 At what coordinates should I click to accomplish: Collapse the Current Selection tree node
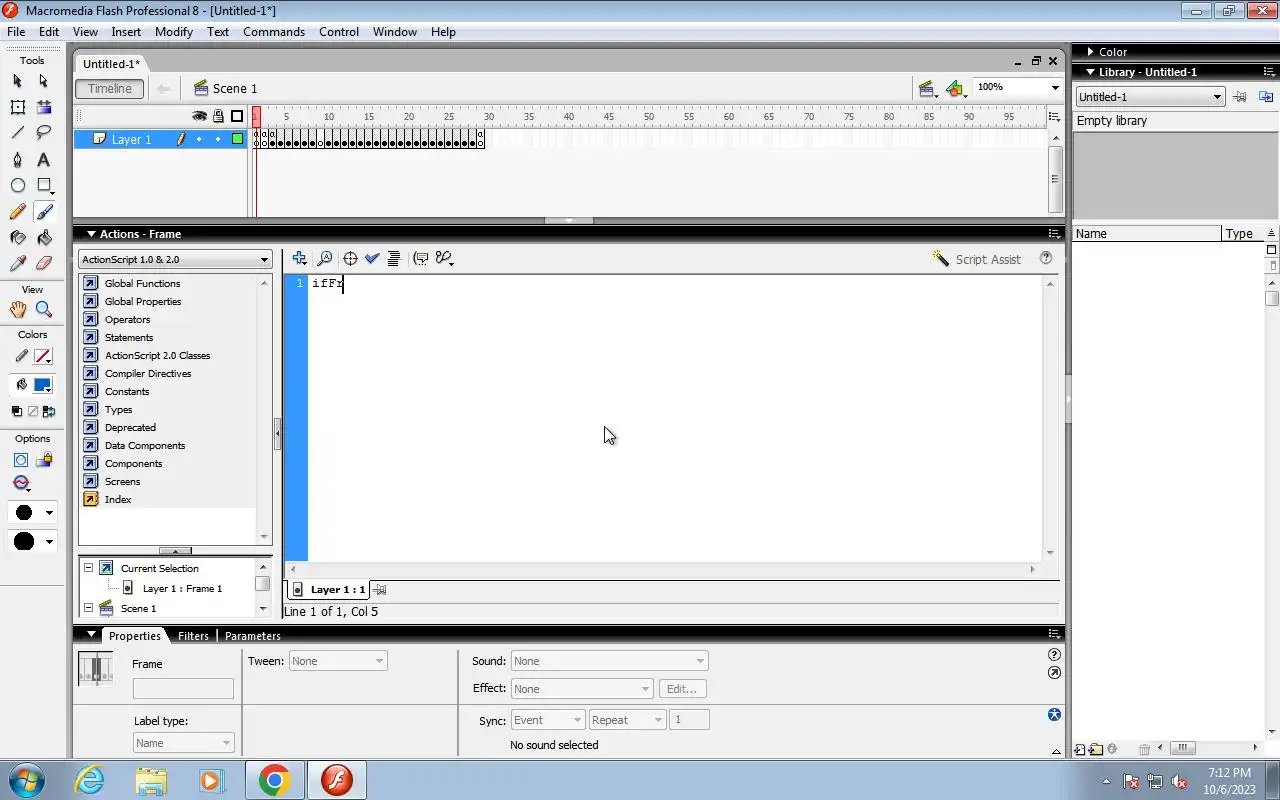pyautogui.click(x=88, y=568)
